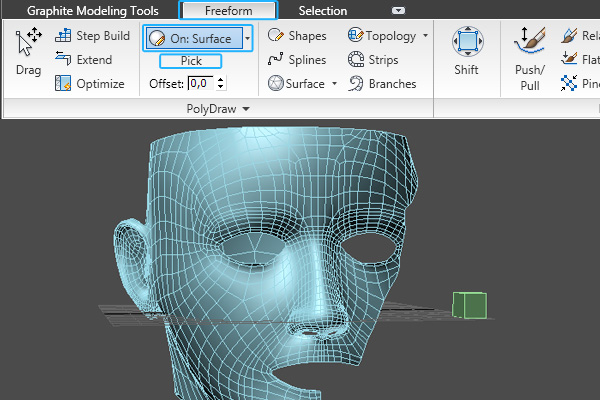Select the Shapes draw tool
The image size is (600, 400).
(x=298, y=36)
